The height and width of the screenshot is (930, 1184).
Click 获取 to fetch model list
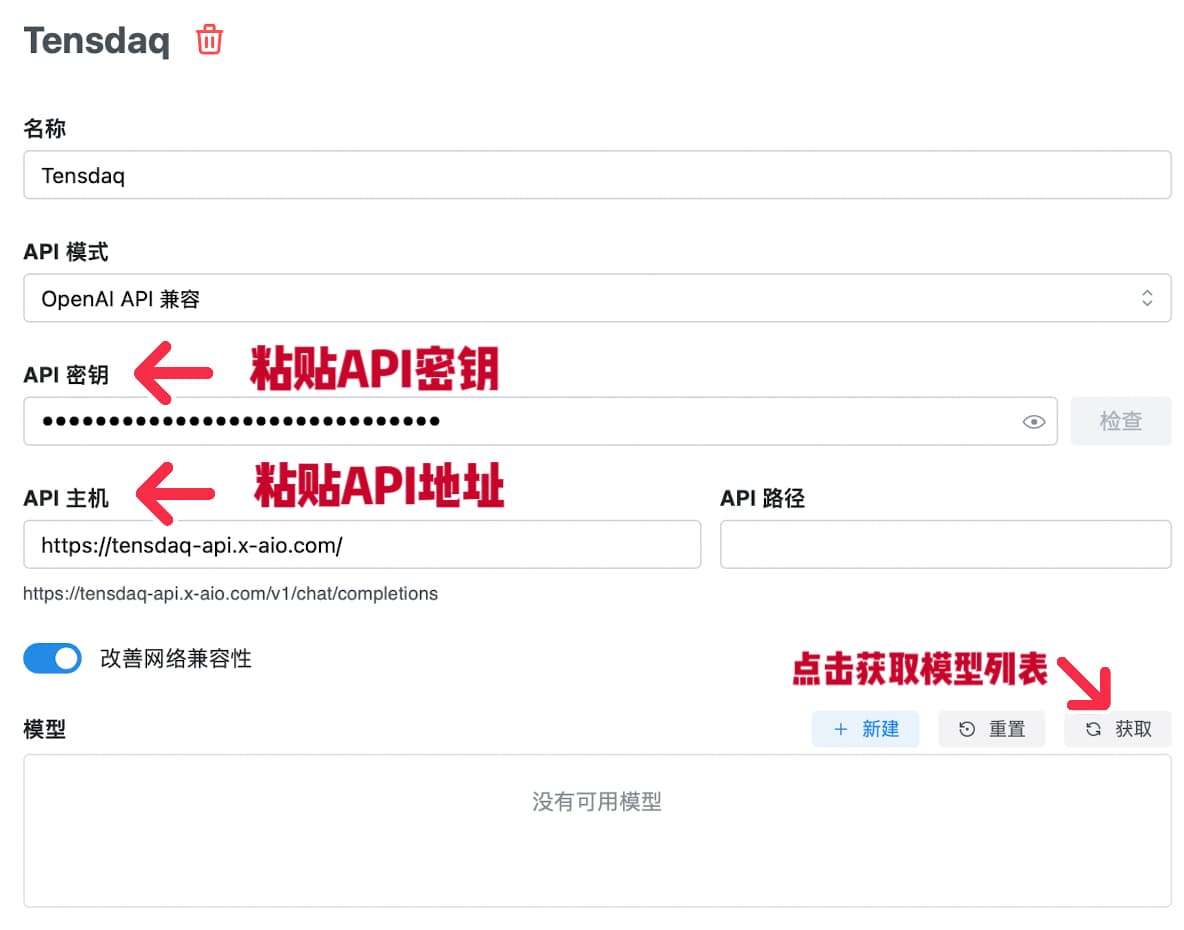(1133, 729)
